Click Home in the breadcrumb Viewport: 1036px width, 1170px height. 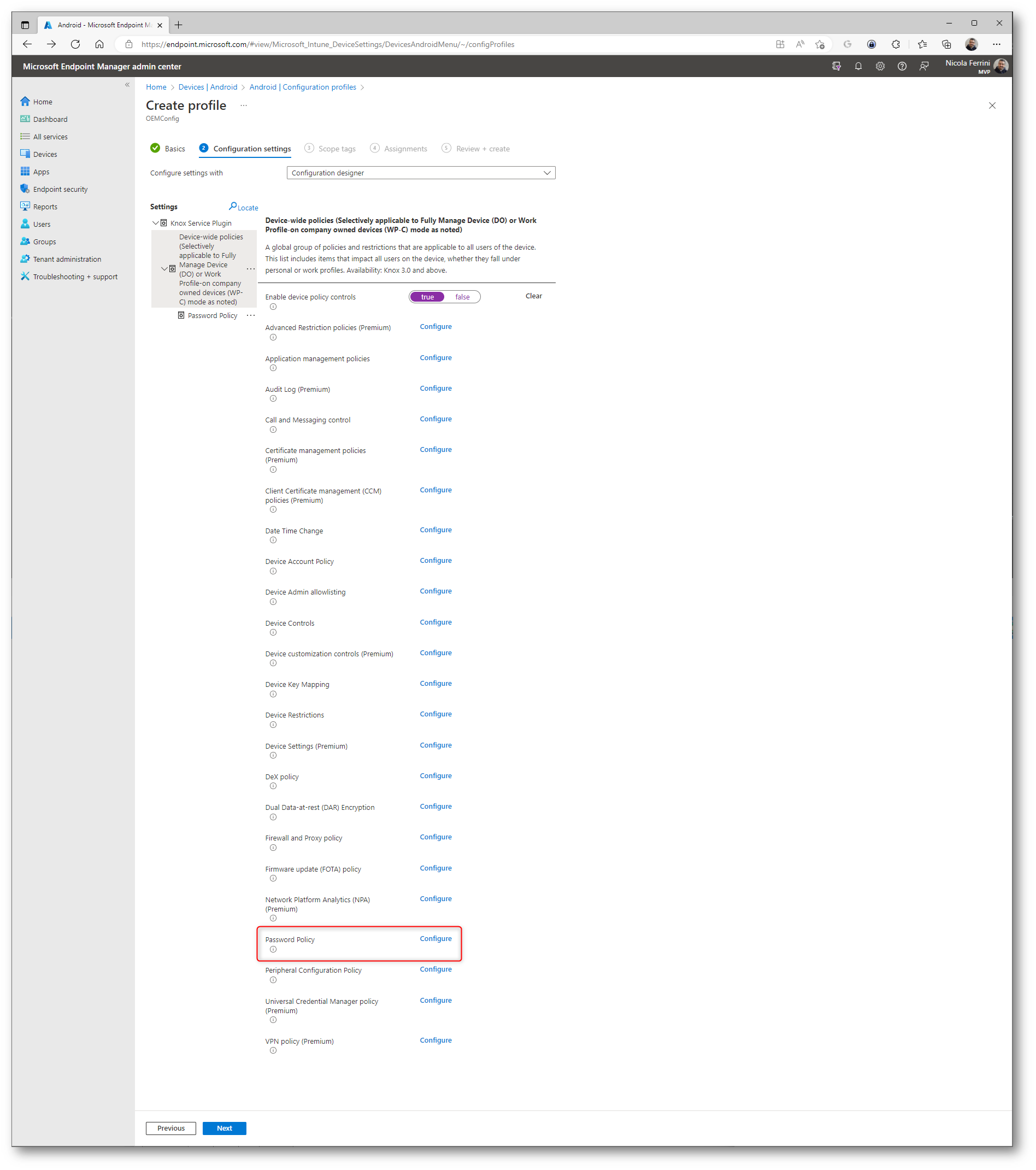pyautogui.click(x=156, y=87)
